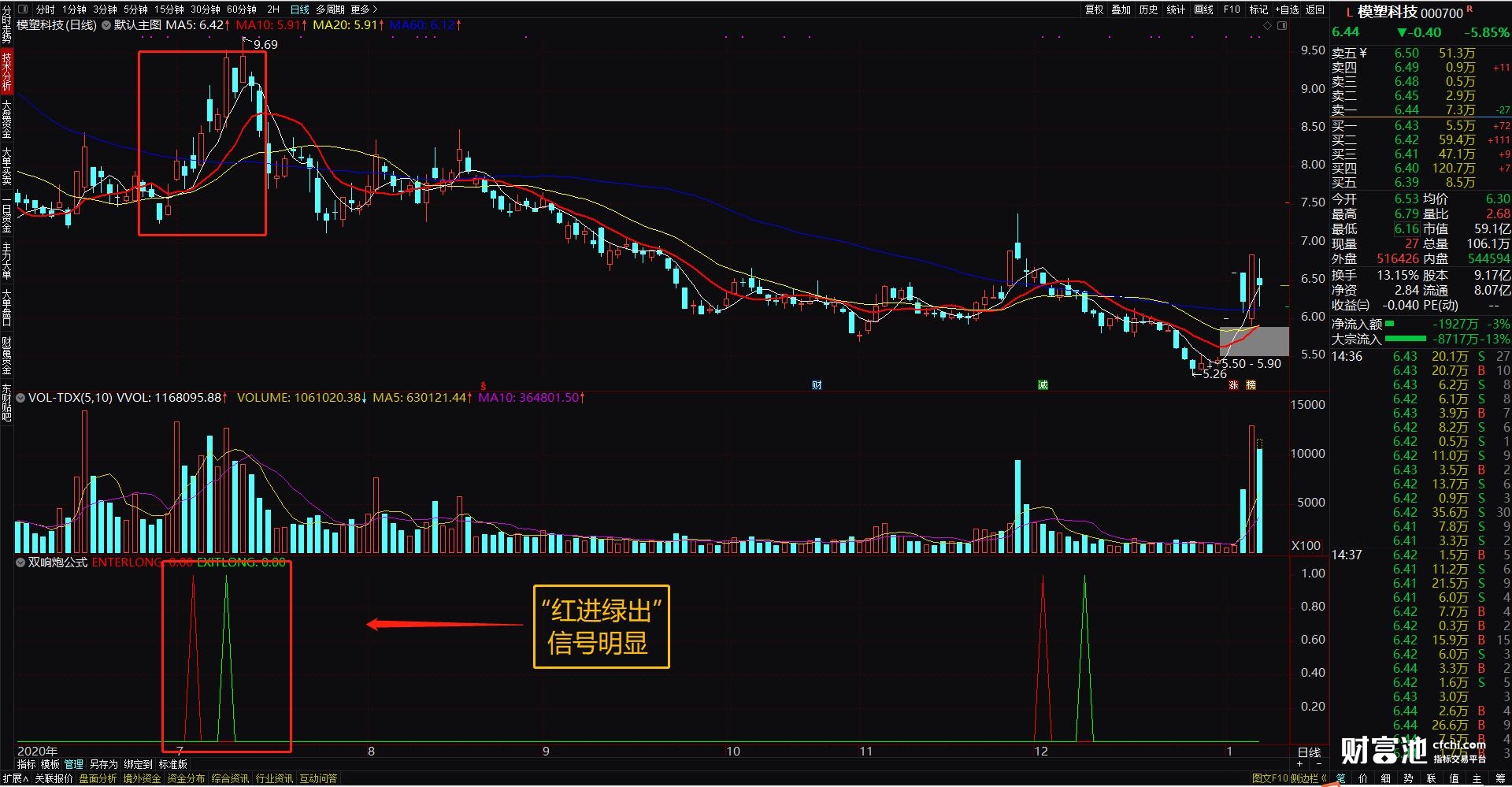
Task: Open the 盘面分析 bottom tab
Action: click(x=98, y=778)
